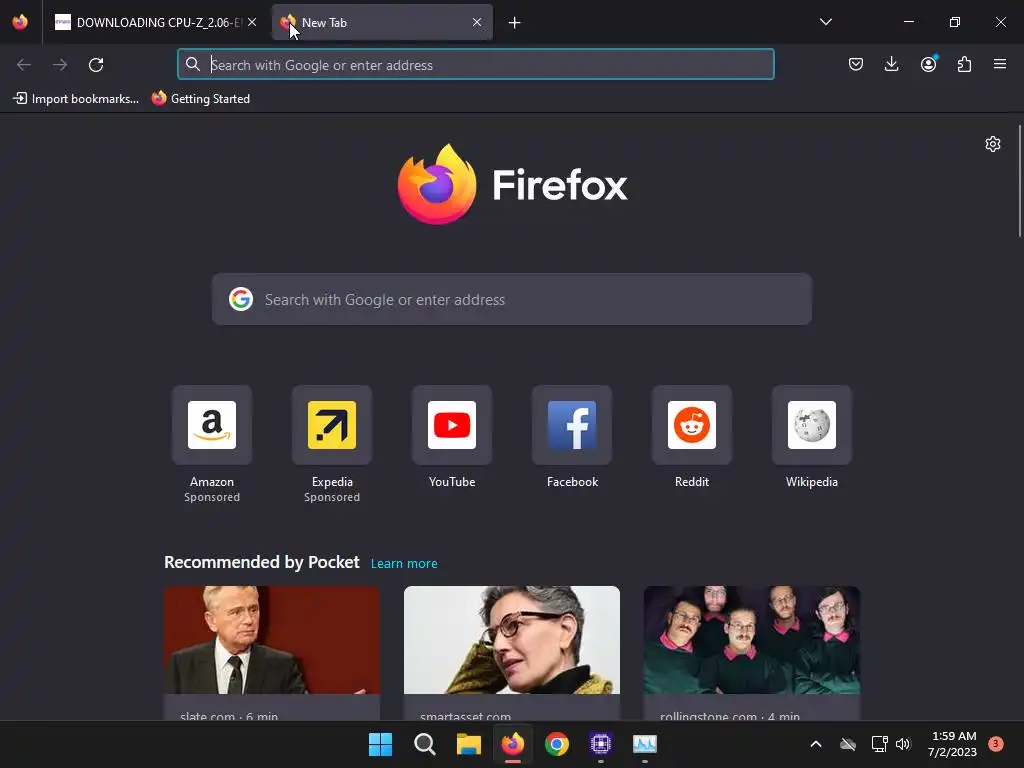Click Learn more beside Recommended by Pocket

point(404,564)
